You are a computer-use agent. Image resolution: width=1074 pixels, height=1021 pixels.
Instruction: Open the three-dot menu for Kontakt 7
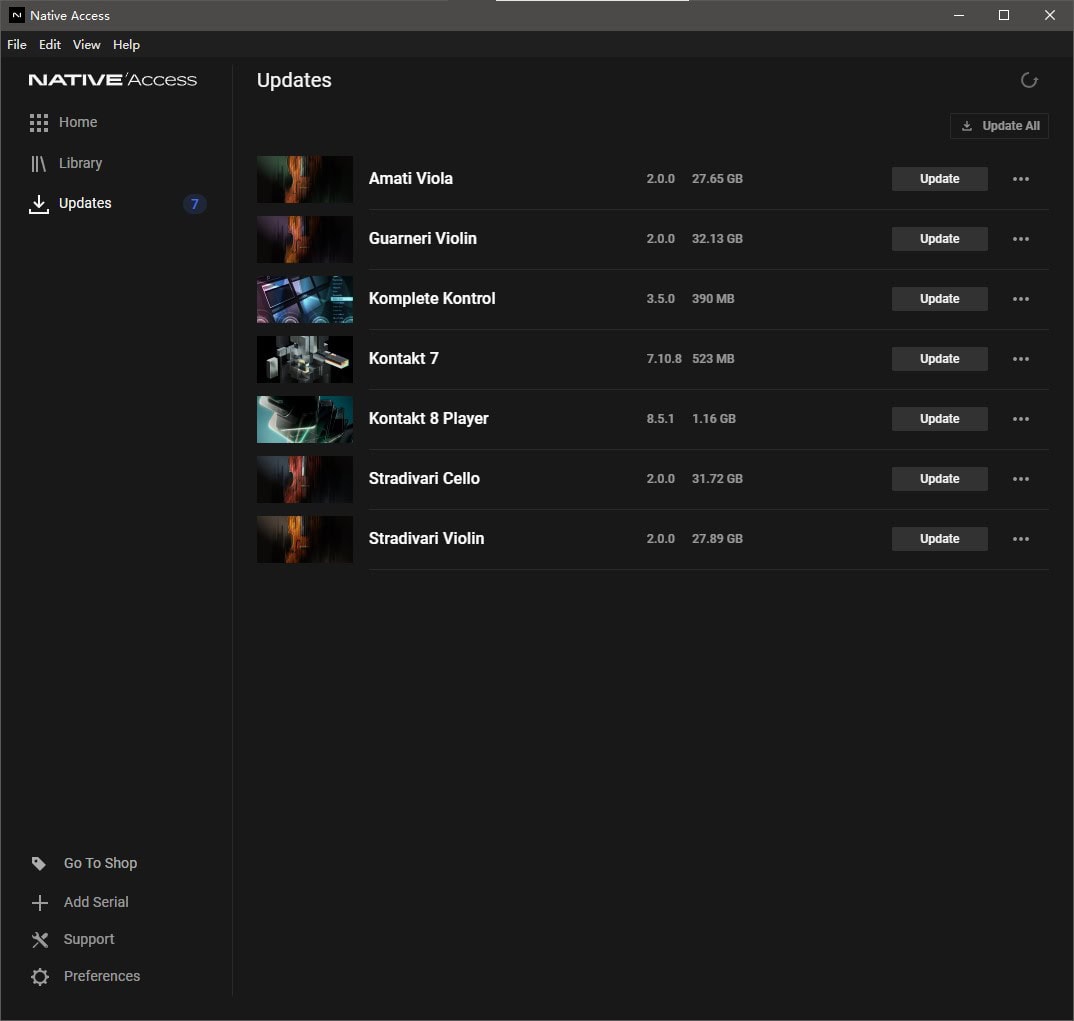(x=1020, y=359)
